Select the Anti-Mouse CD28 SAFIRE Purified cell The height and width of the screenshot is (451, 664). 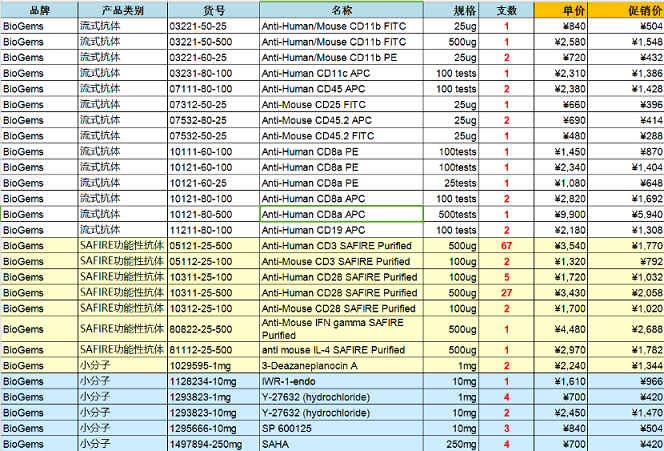click(341, 308)
